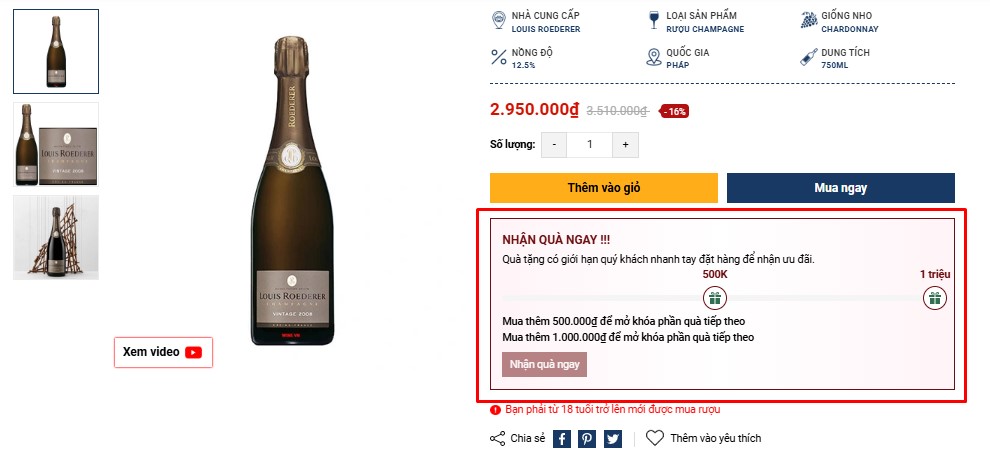Open the Xem video button
This screenshot has width=990, height=466.
tap(163, 352)
